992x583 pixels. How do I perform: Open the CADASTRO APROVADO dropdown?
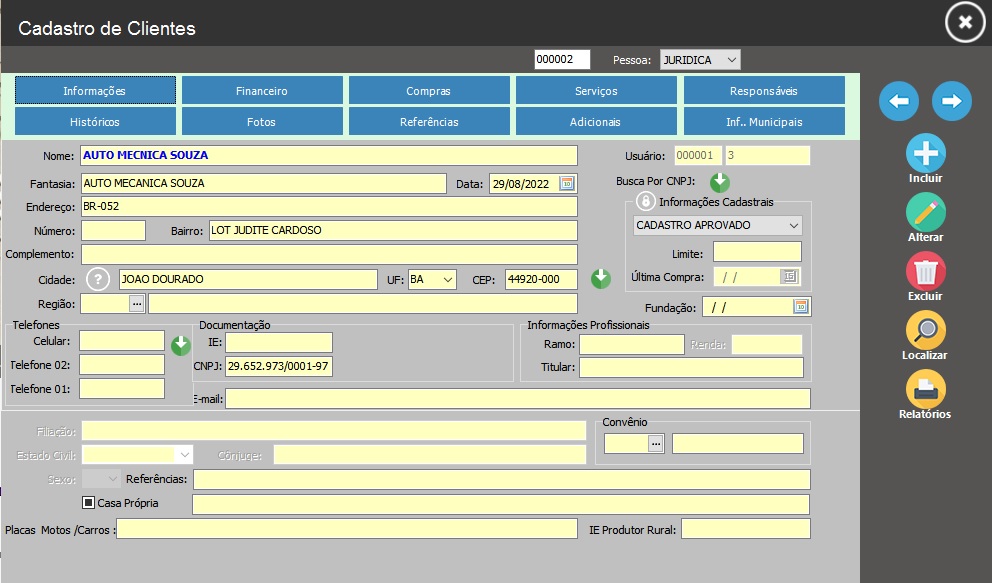point(717,225)
